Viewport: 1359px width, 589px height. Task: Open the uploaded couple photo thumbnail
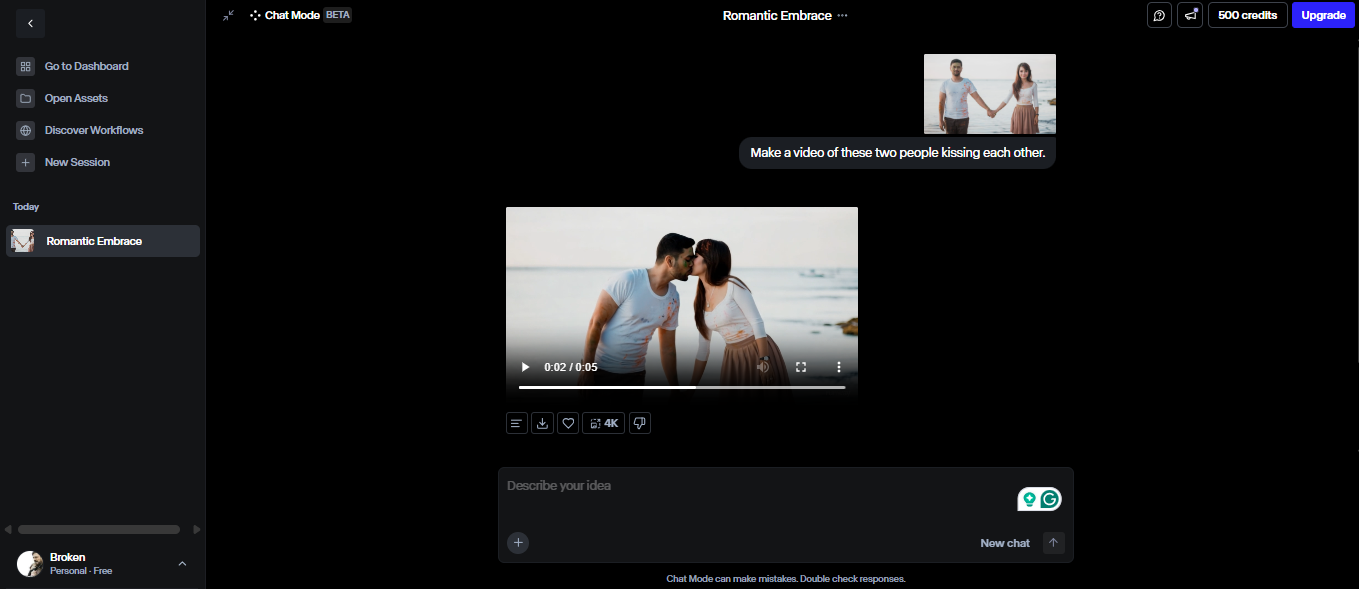pyautogui.click(x=989, y=94)
